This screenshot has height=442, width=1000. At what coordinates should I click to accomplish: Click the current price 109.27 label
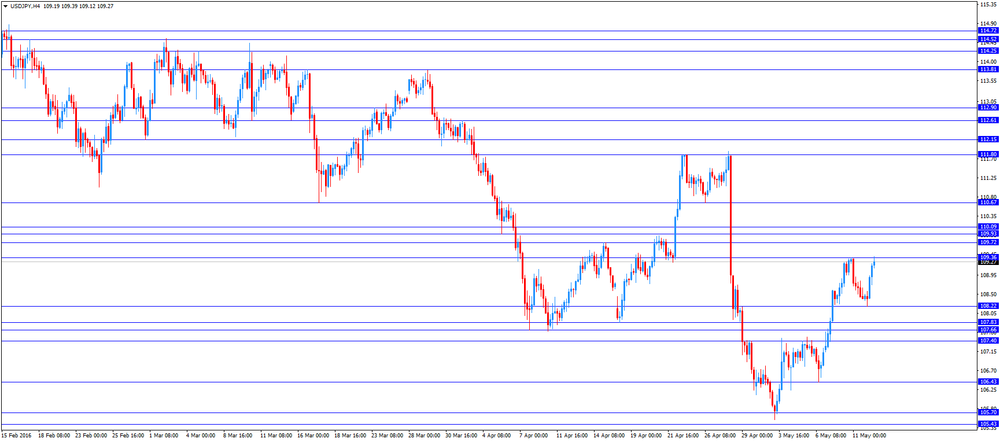(x=987, y=262)
